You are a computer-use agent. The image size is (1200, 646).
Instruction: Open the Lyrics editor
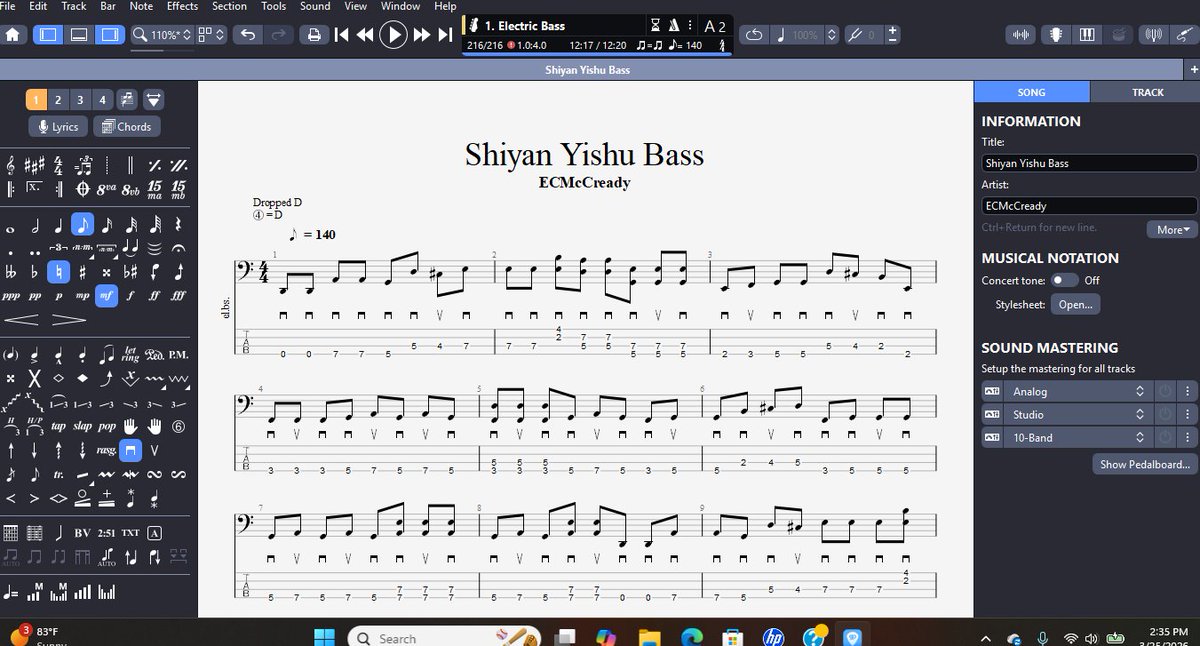click(58, 127)
